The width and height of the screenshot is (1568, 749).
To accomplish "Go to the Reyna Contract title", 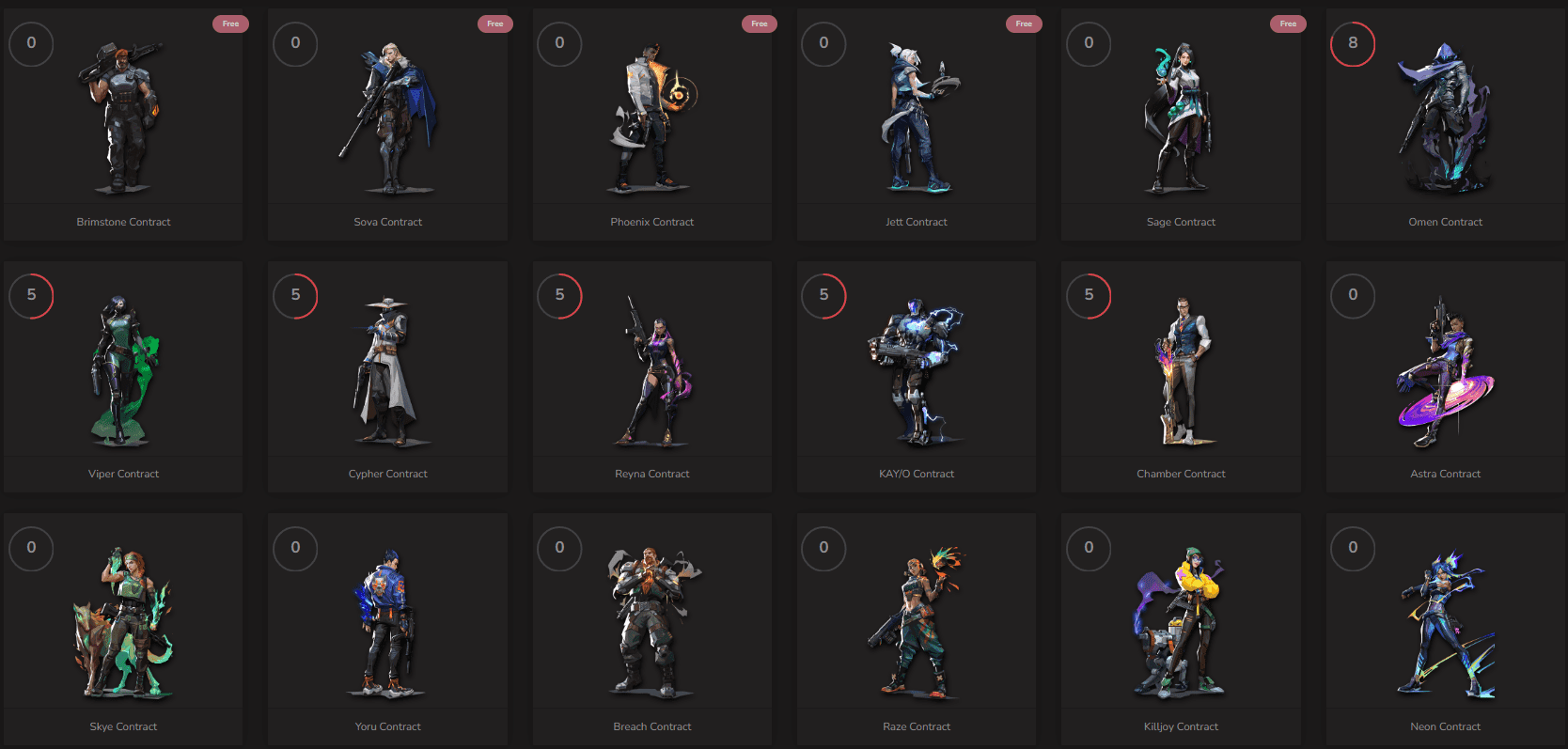I will point(651,474).
